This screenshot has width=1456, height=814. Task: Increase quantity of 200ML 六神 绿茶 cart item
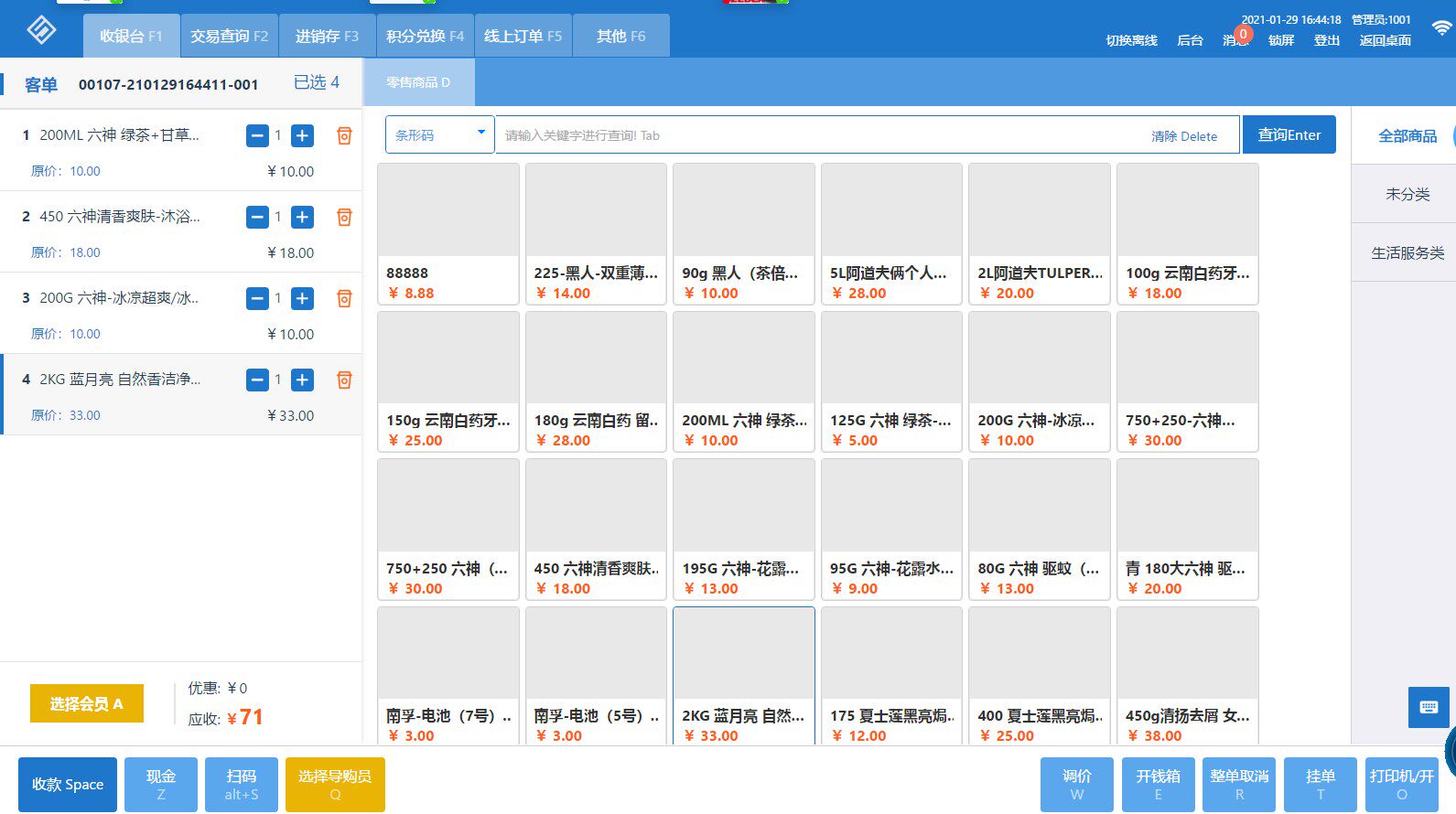[x=302, y=136]
